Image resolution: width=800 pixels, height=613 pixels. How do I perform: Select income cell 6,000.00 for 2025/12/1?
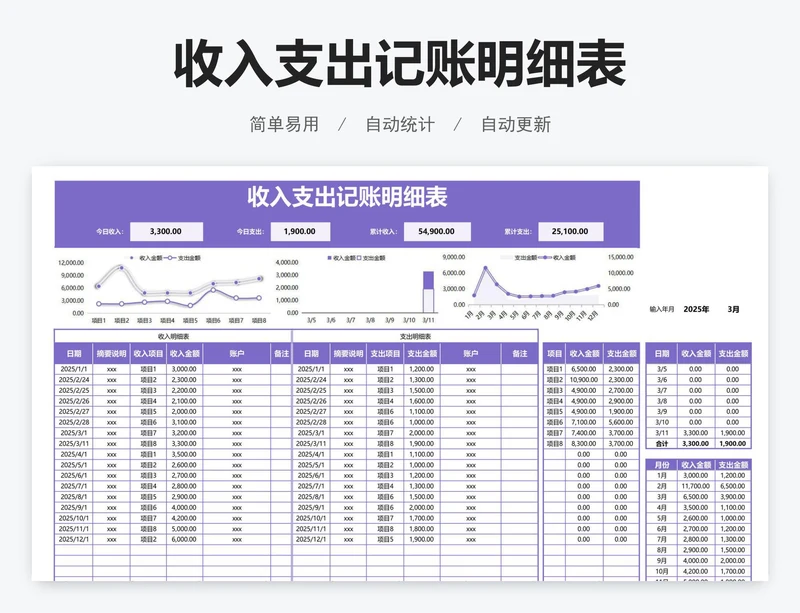pyautogui.click(x=185, y=539)
